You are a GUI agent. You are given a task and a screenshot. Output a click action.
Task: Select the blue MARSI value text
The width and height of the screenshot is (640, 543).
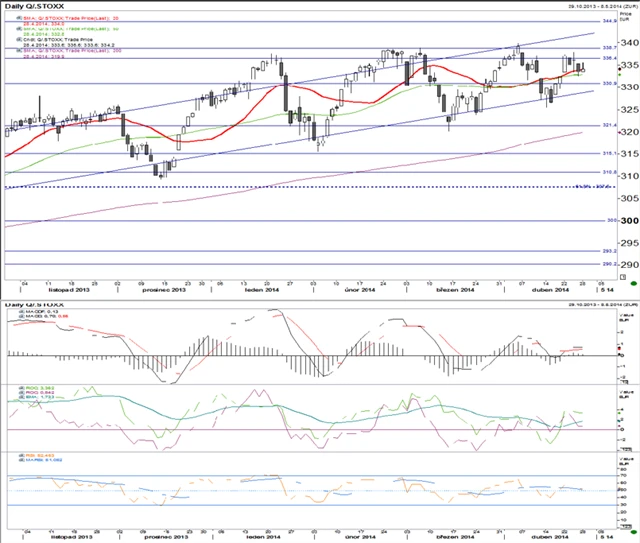click(44, 460)
